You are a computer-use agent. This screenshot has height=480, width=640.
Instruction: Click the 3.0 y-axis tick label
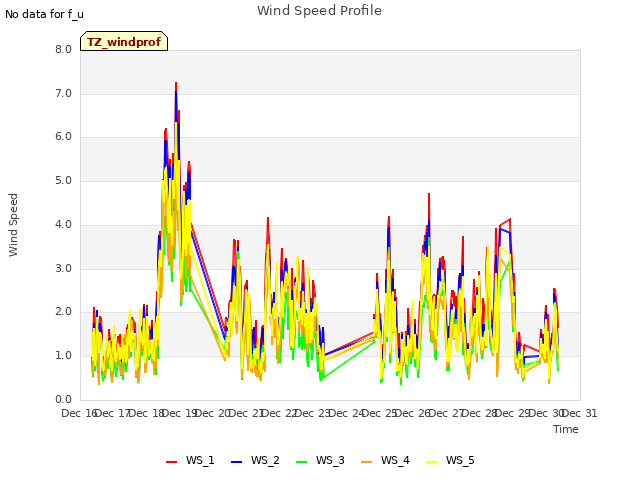pos(63,269)
